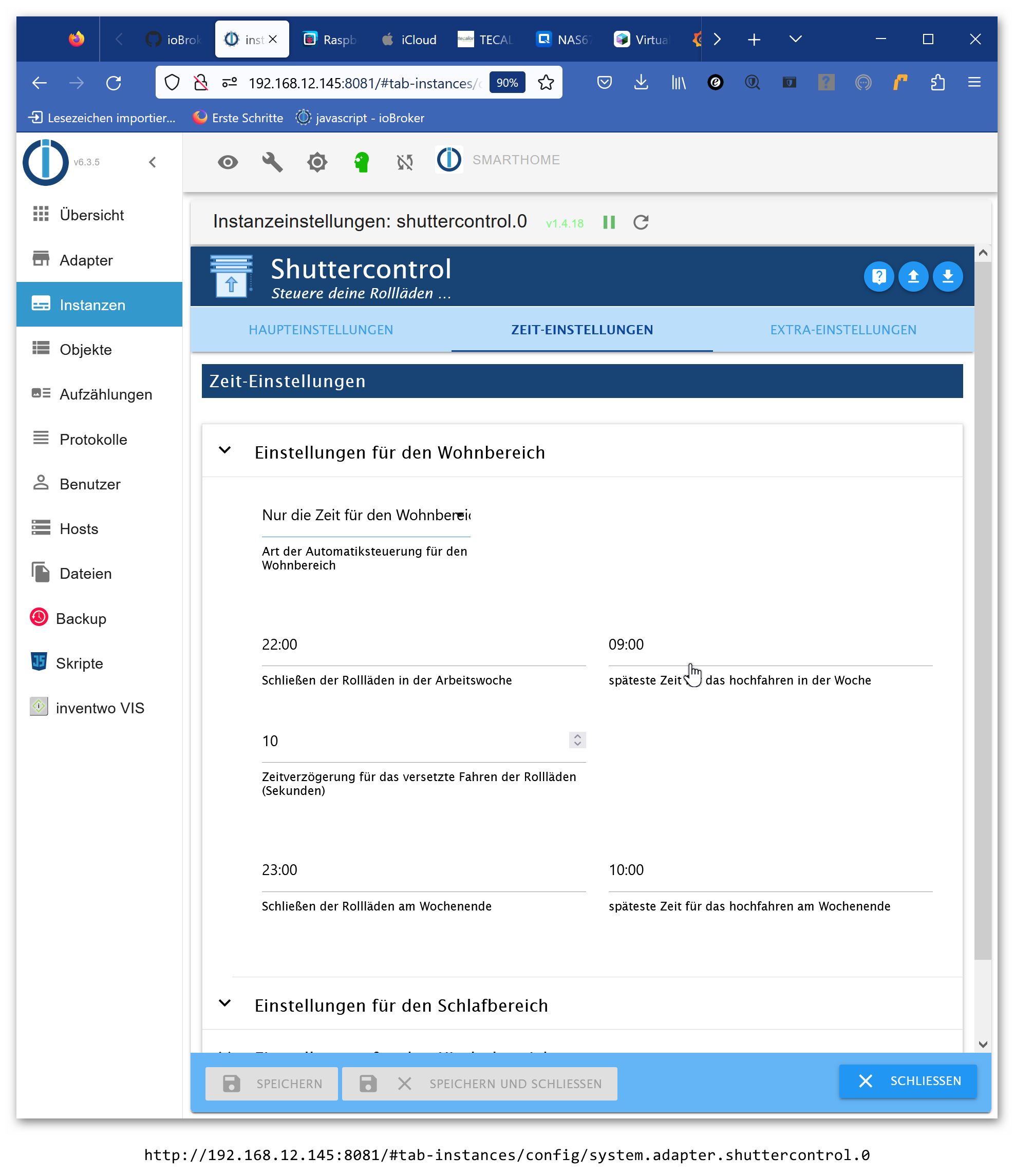The image size is (1014, 1176).
Task: Click the address bar URL
Action: pos(365,83)
